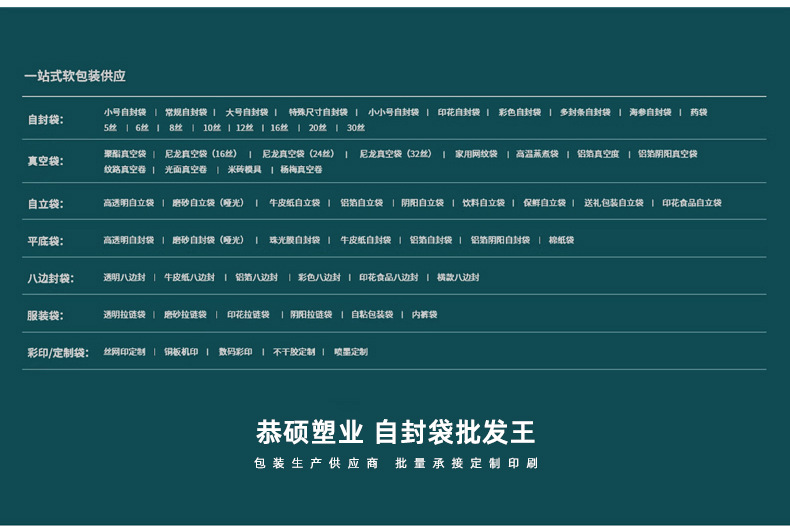Click the 纹路真空卷 link
Viewport: 790px width, 526px height.
tap(125, 169)
